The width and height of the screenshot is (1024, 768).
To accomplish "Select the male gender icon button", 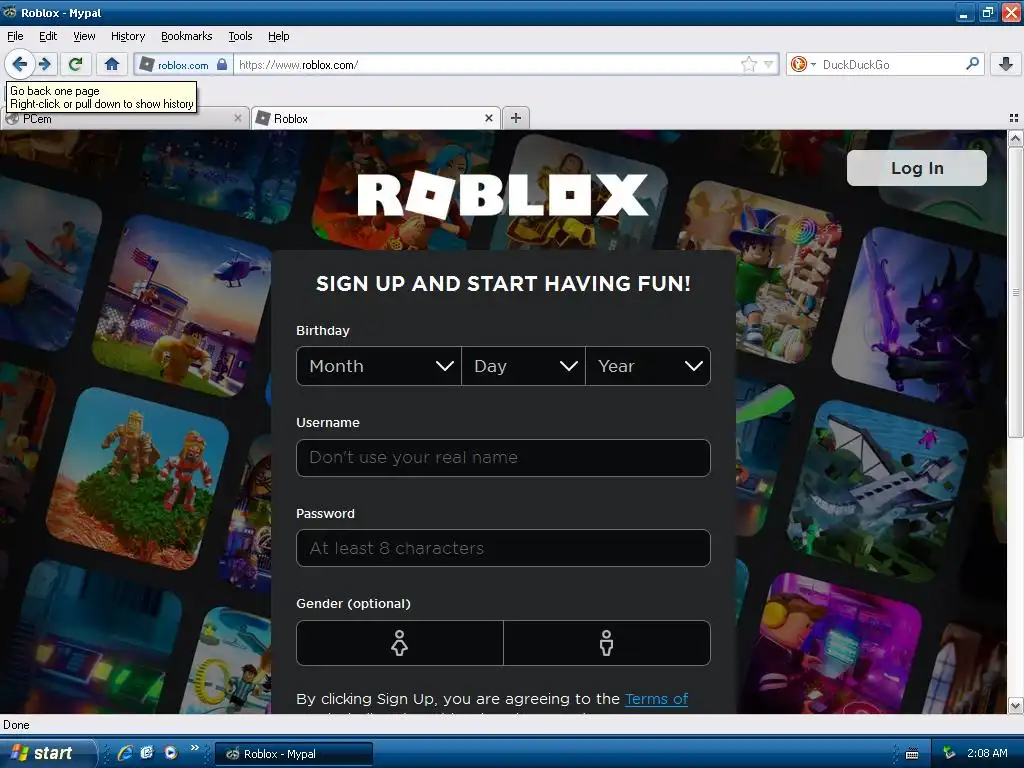I will click(607, 643).
